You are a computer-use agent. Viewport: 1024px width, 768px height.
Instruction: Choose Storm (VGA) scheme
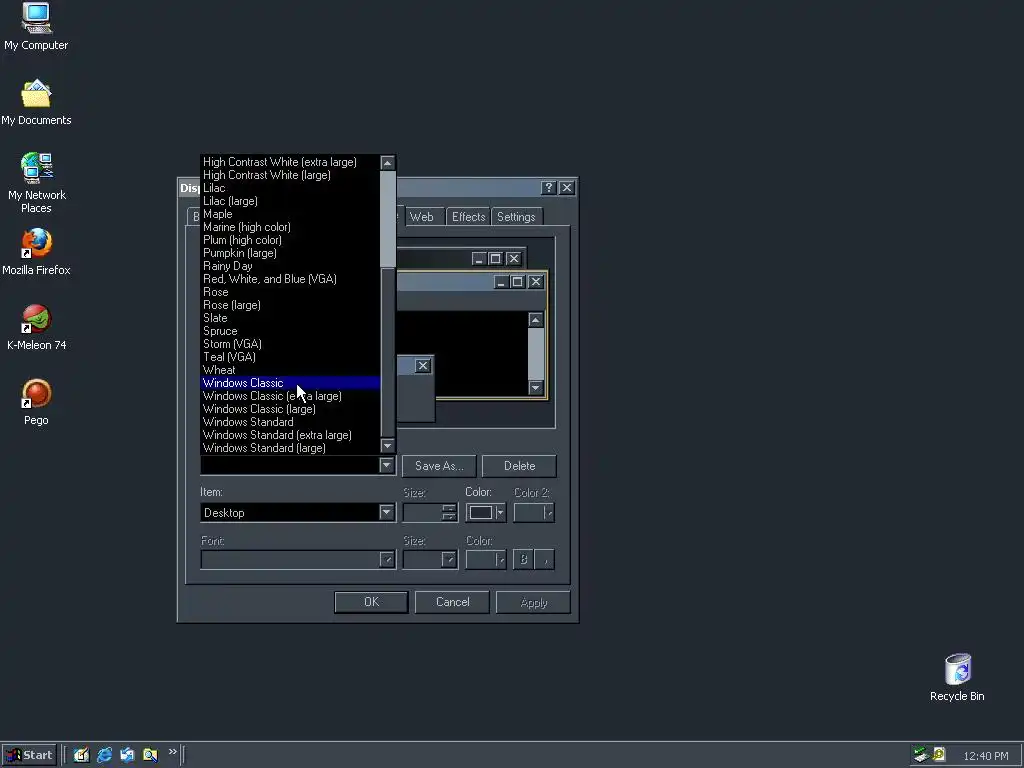click(x=290, y=344)
